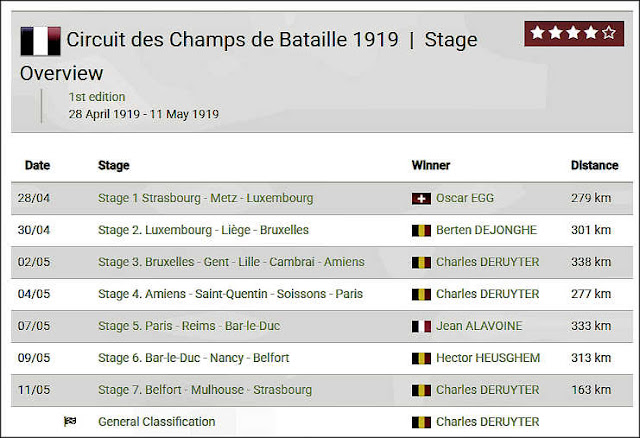The image size is (640, 438).
Task: Open Stage 1 Strasbourg - Metz - Luxembourg
Action: pyautogui.click(x=205, y=198)
